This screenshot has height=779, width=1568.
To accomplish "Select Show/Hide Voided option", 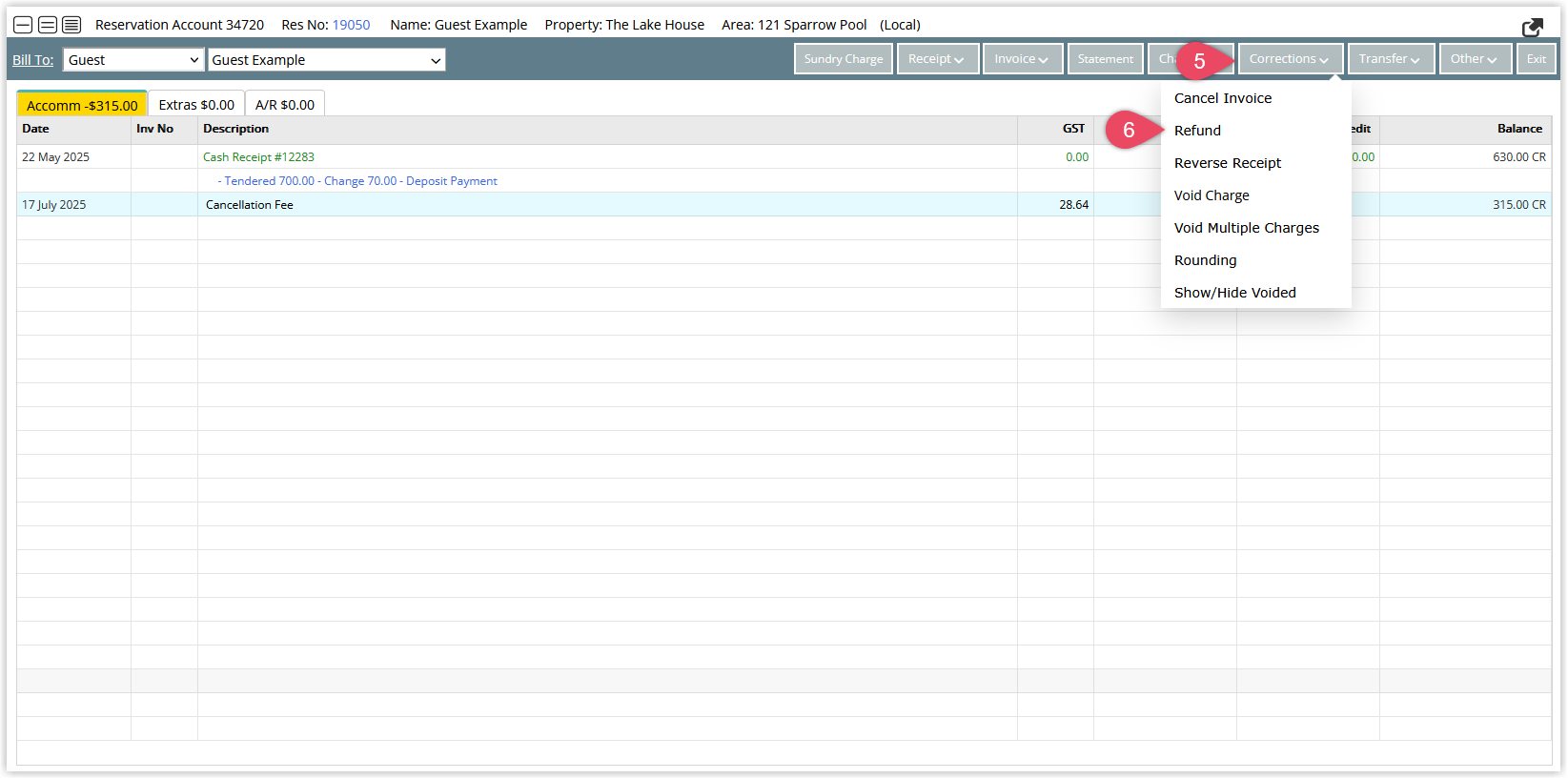I will (x=1235, y=293).
